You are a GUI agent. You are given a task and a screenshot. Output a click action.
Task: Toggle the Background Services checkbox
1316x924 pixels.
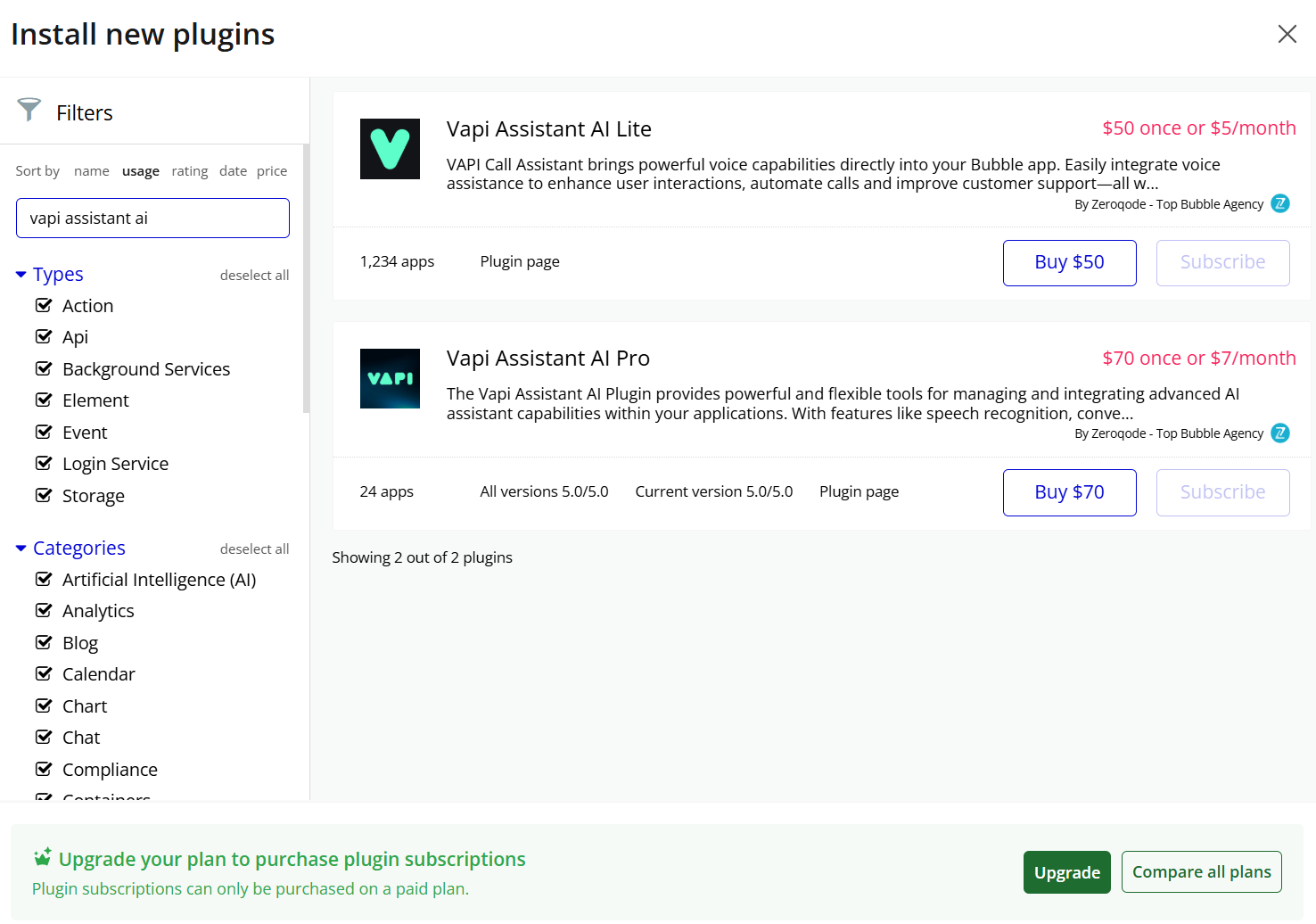[x=44, y=369]
